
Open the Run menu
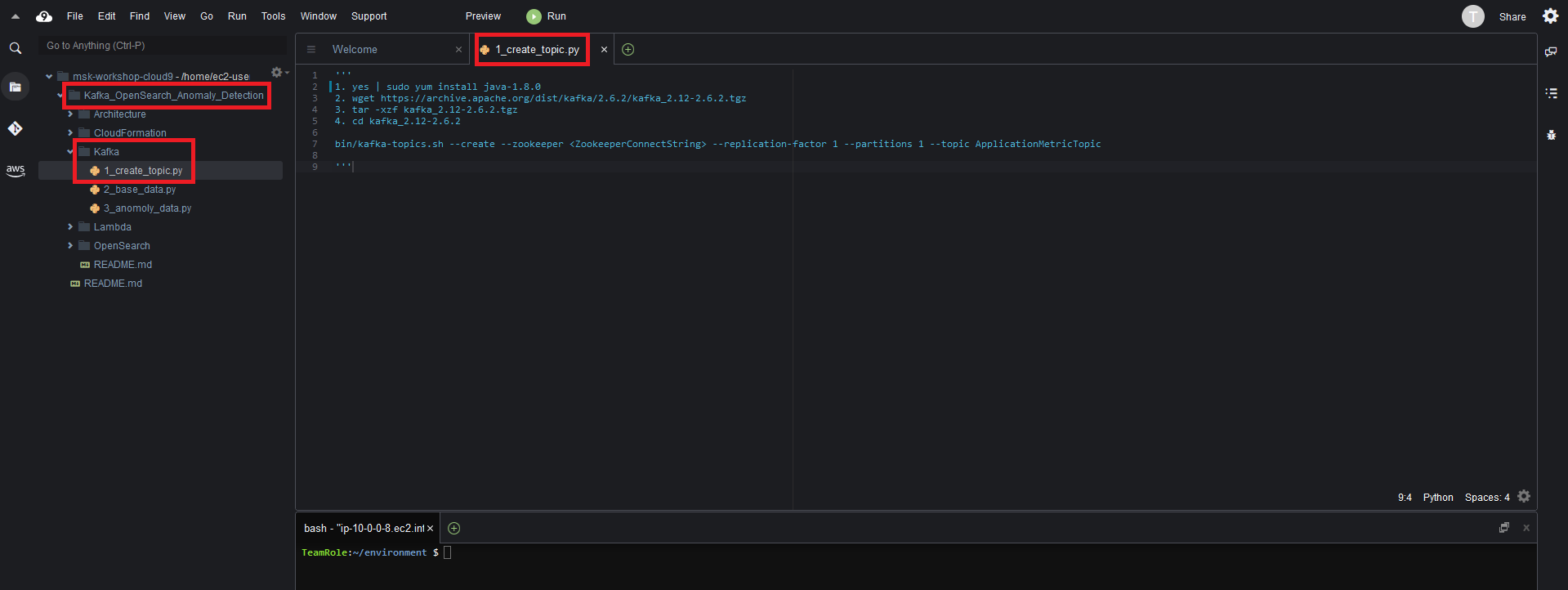[x=237, y=16]
